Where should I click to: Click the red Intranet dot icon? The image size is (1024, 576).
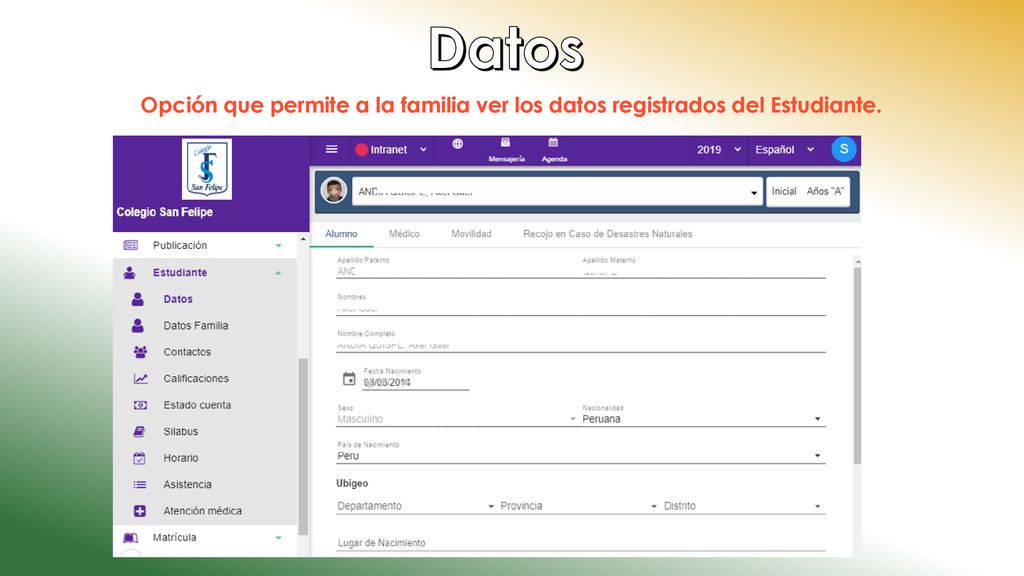tap(361, 150)
